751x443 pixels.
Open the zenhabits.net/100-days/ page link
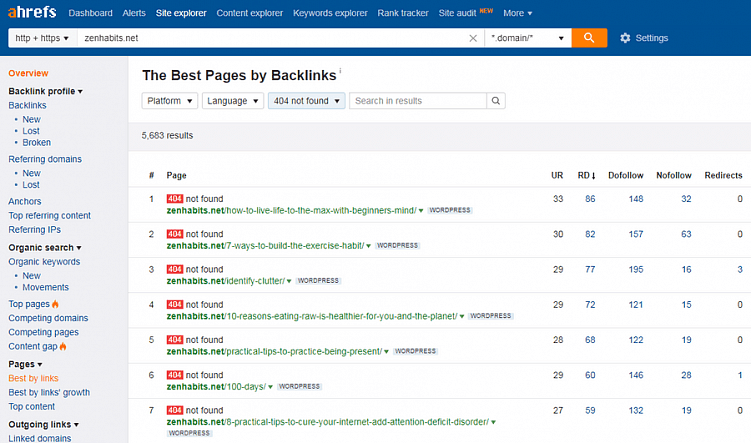click(x=218, y=386)
